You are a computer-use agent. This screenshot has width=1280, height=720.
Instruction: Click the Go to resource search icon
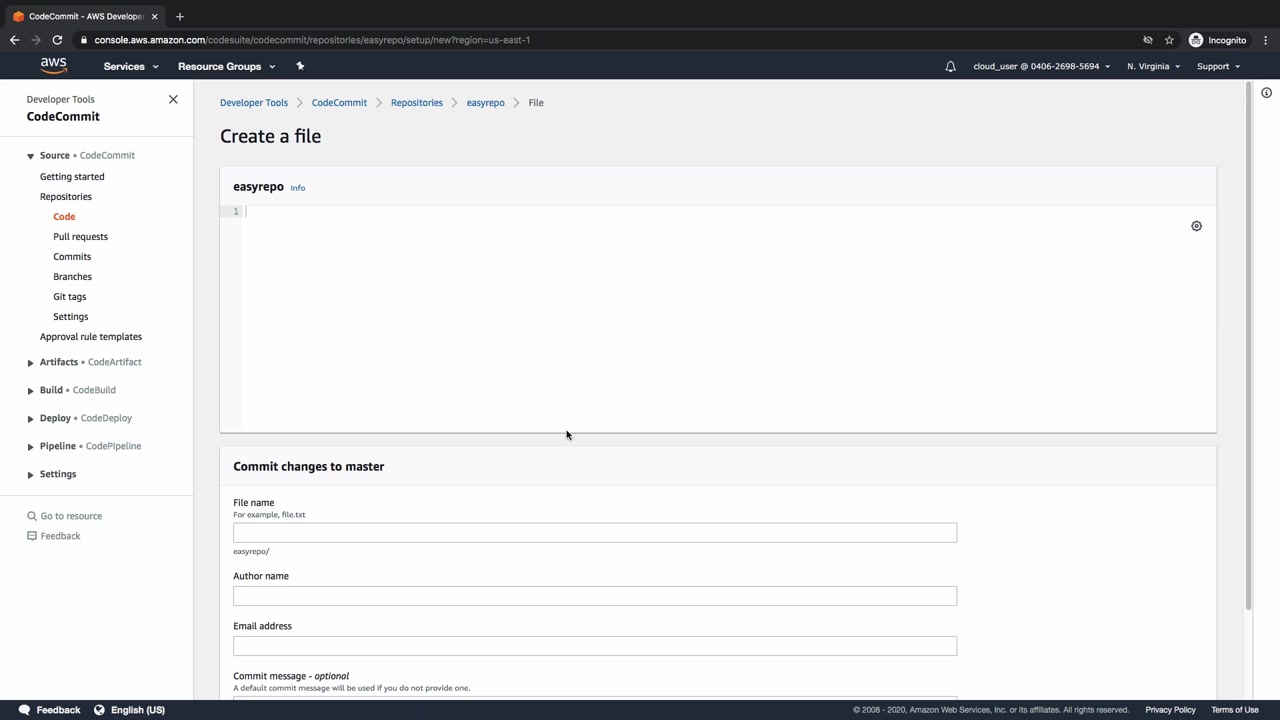pos(32,516)
